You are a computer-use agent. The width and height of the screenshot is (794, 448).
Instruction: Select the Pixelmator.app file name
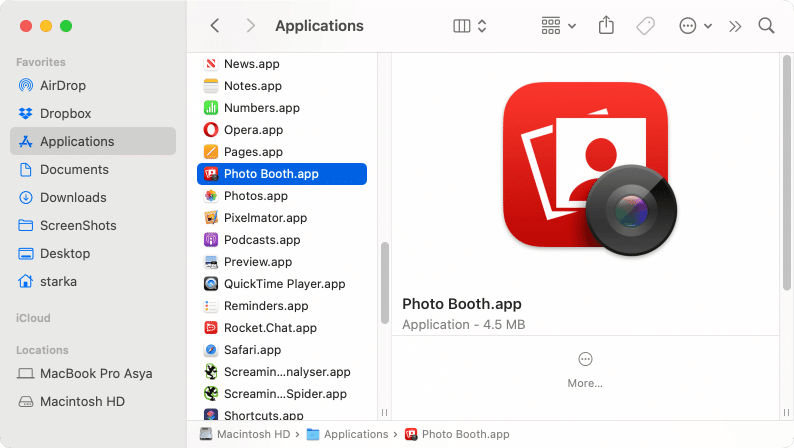(x=265, y=218)
